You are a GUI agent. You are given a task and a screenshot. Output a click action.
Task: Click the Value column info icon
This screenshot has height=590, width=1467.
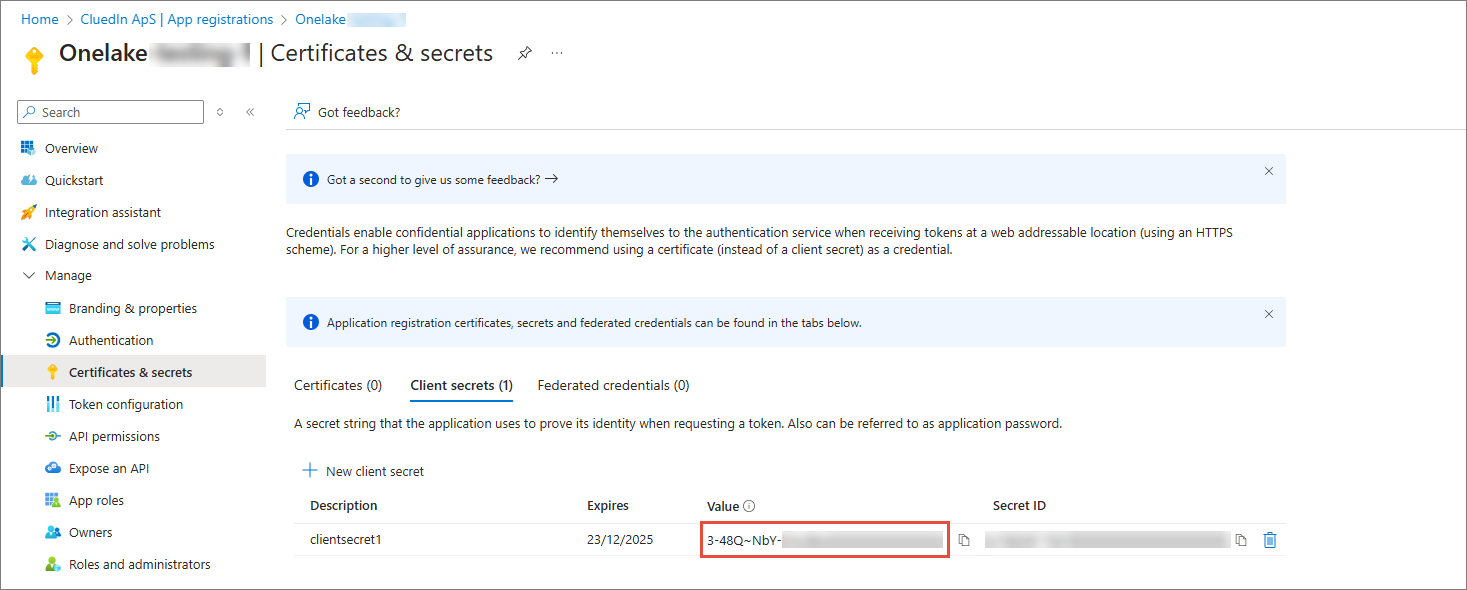[x=749, y=506]
